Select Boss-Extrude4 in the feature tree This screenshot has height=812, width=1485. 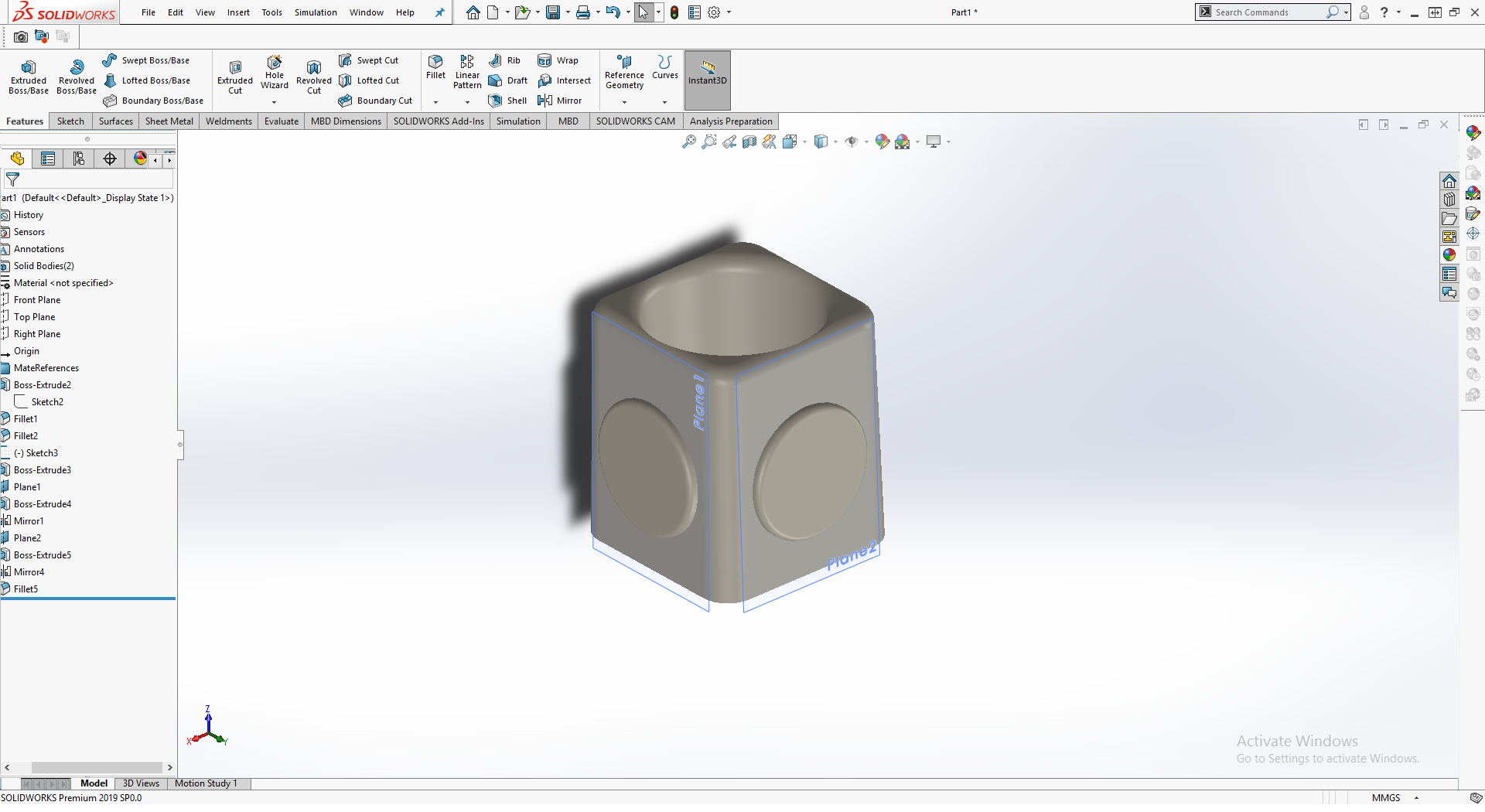tap(43, 504)
